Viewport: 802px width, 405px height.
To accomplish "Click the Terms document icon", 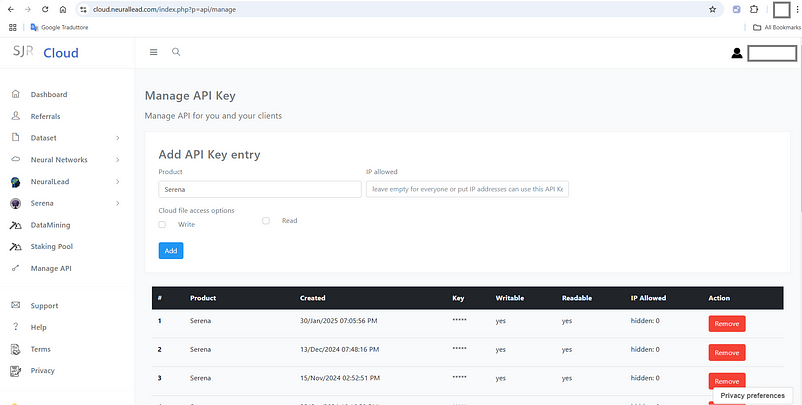I will click(15, 349).
